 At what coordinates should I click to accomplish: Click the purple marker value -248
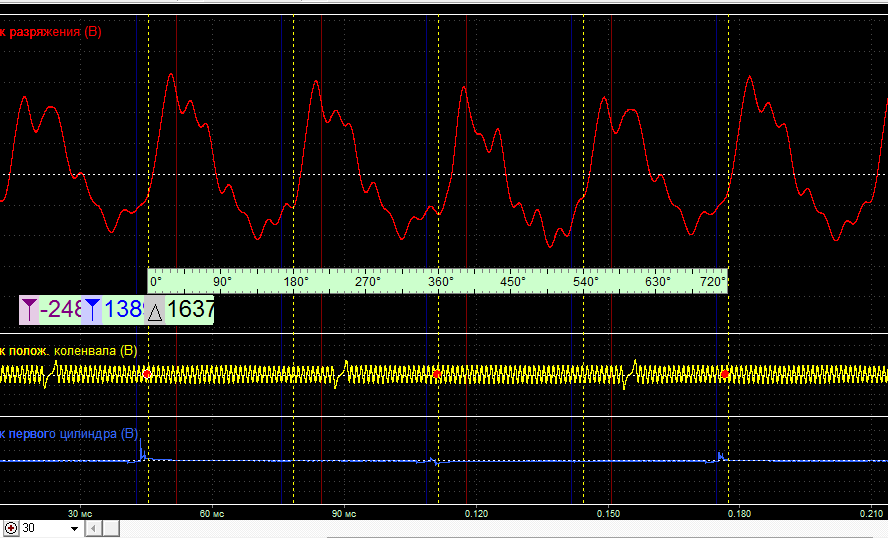pyautogui.click(x=61, y=309)
